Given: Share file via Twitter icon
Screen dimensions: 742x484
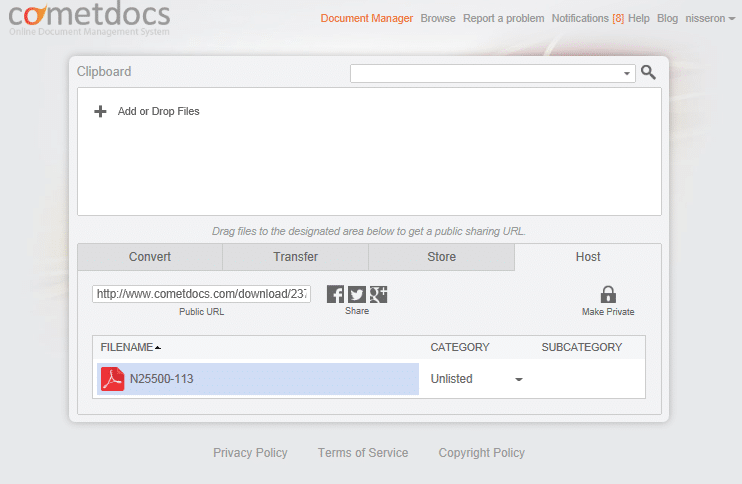Looking at the screenshot, I should pyautogui.click(x=357, y=294).
